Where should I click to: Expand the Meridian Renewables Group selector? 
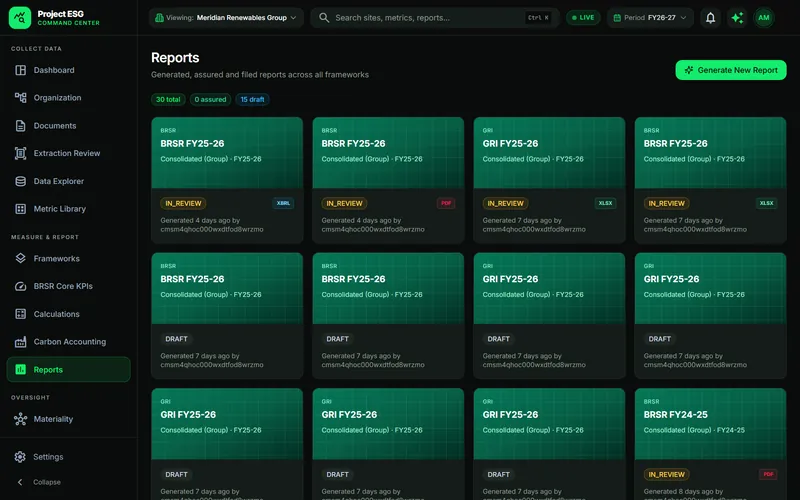(226, 18)
